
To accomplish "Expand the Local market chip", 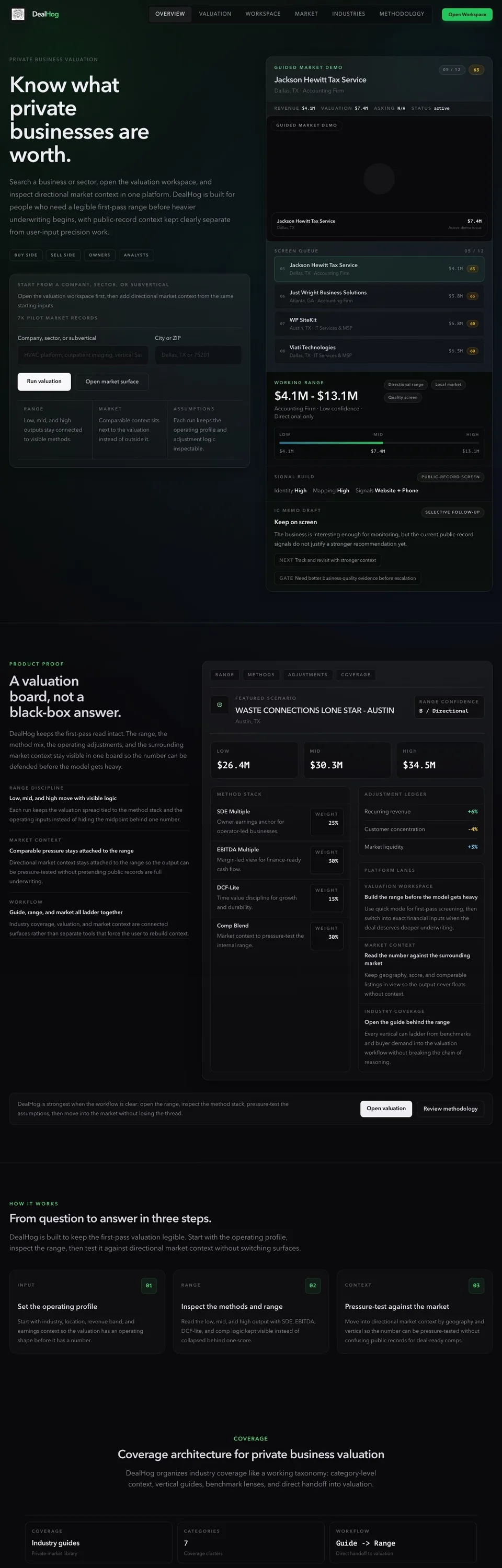I will pyautogui.click(x=448, y=384).
